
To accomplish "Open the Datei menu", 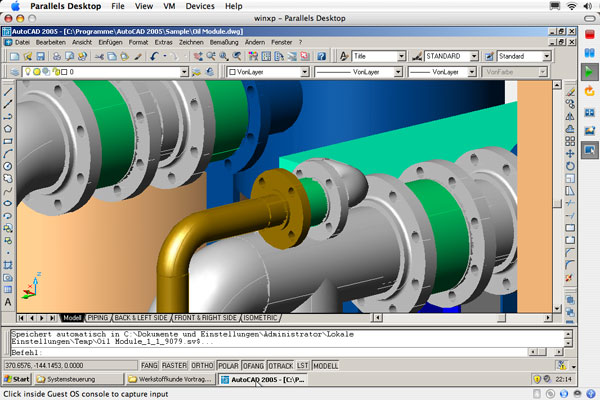I will pos(23,42).
